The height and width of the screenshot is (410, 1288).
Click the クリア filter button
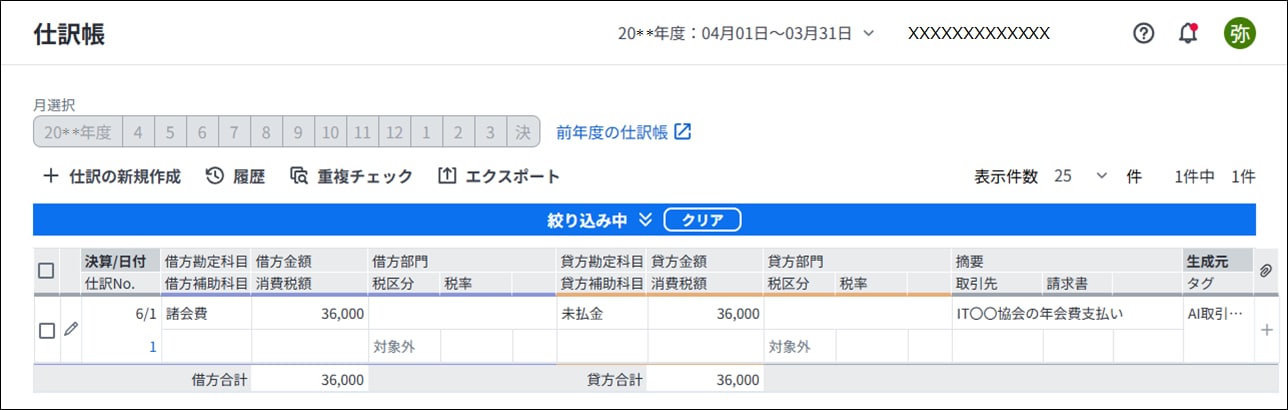coord(702,219)
